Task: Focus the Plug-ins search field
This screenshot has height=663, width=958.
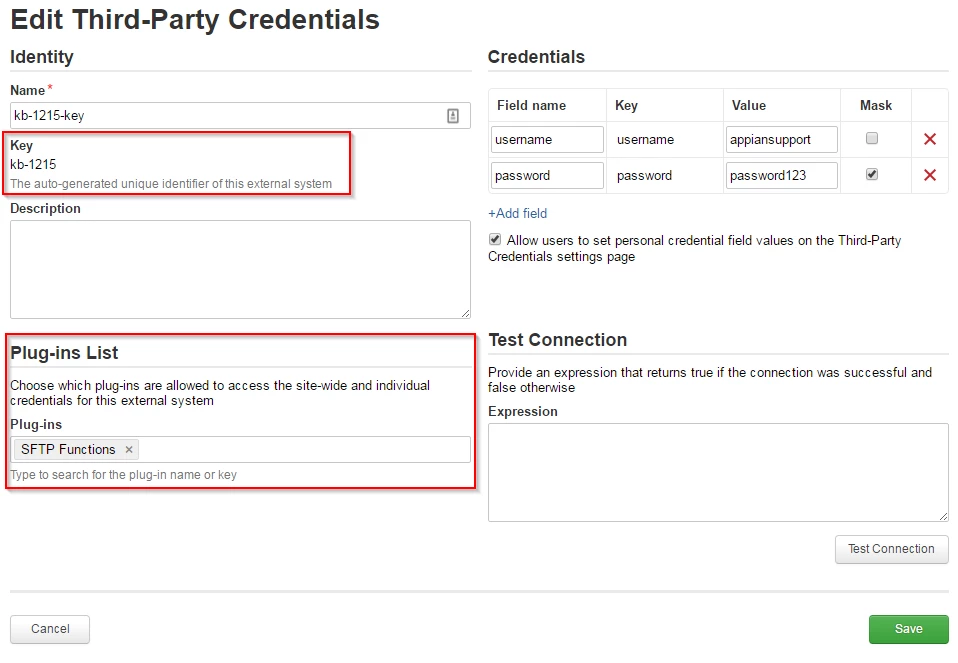Action: 304,450
